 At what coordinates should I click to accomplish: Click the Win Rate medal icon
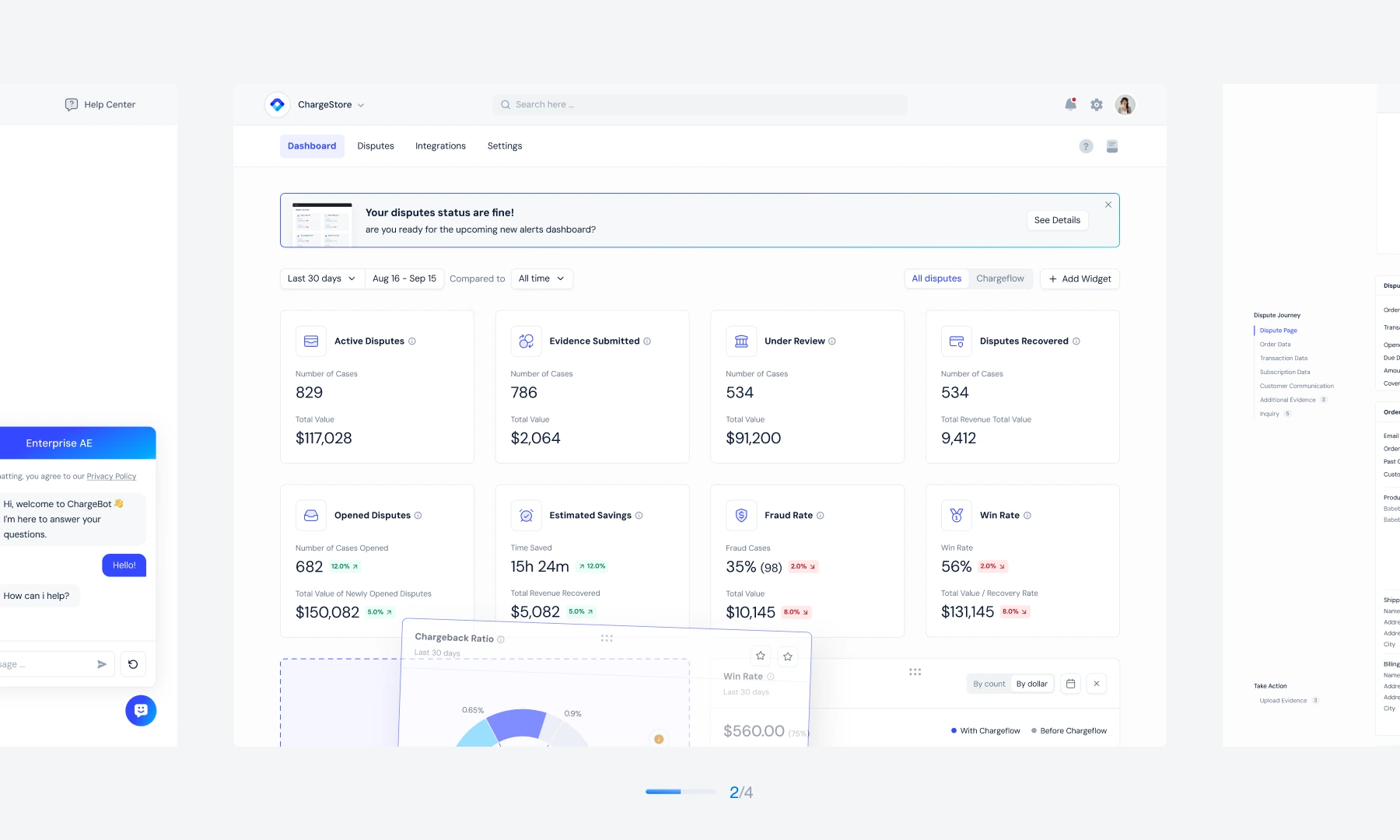[x=957, y=516]
